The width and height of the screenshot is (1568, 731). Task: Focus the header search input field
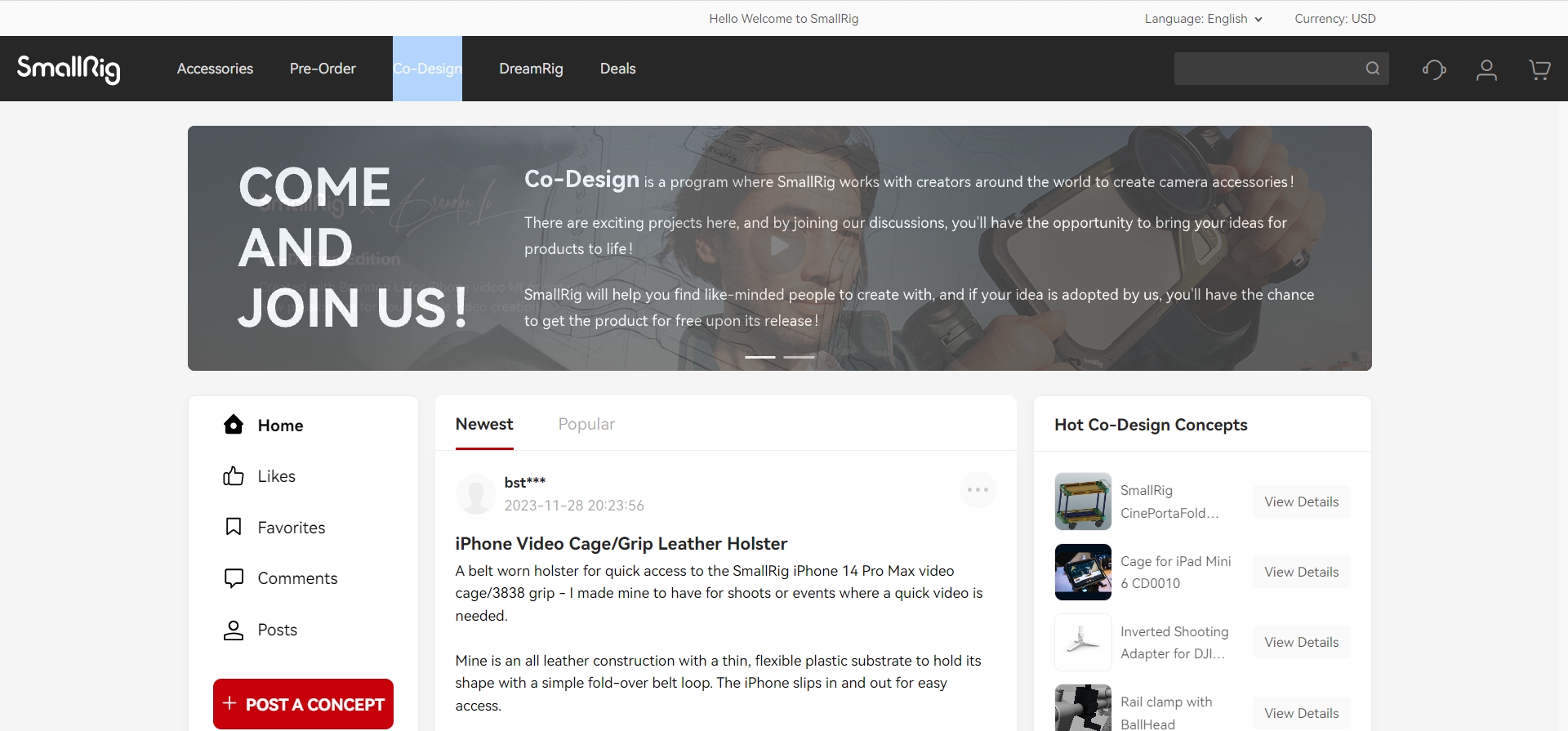(x=1266, y=69)
